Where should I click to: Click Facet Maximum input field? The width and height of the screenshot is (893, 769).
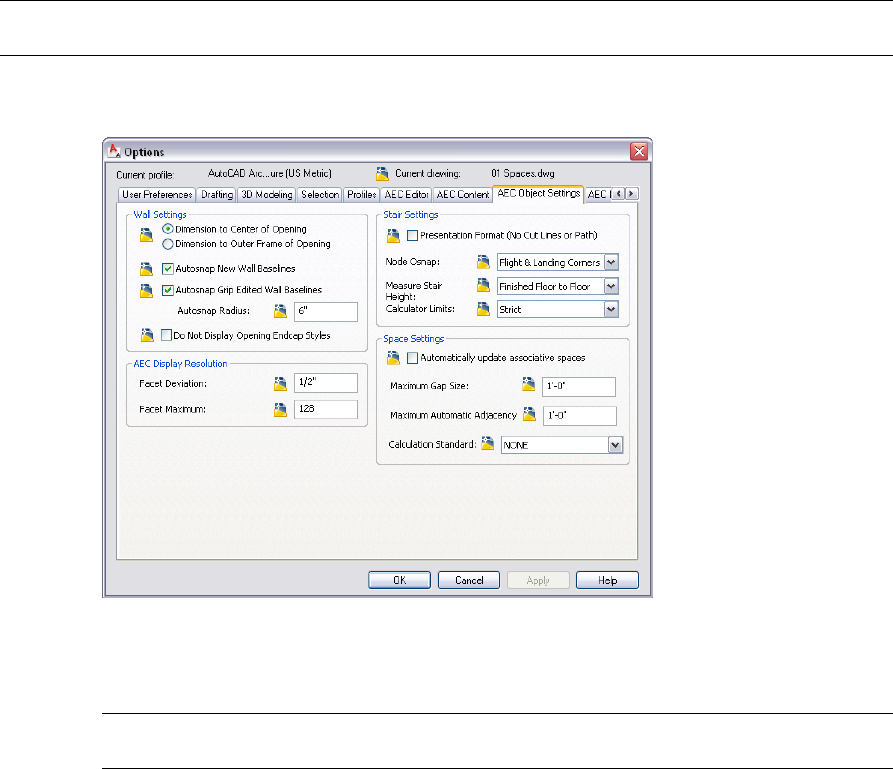(326, 409)
